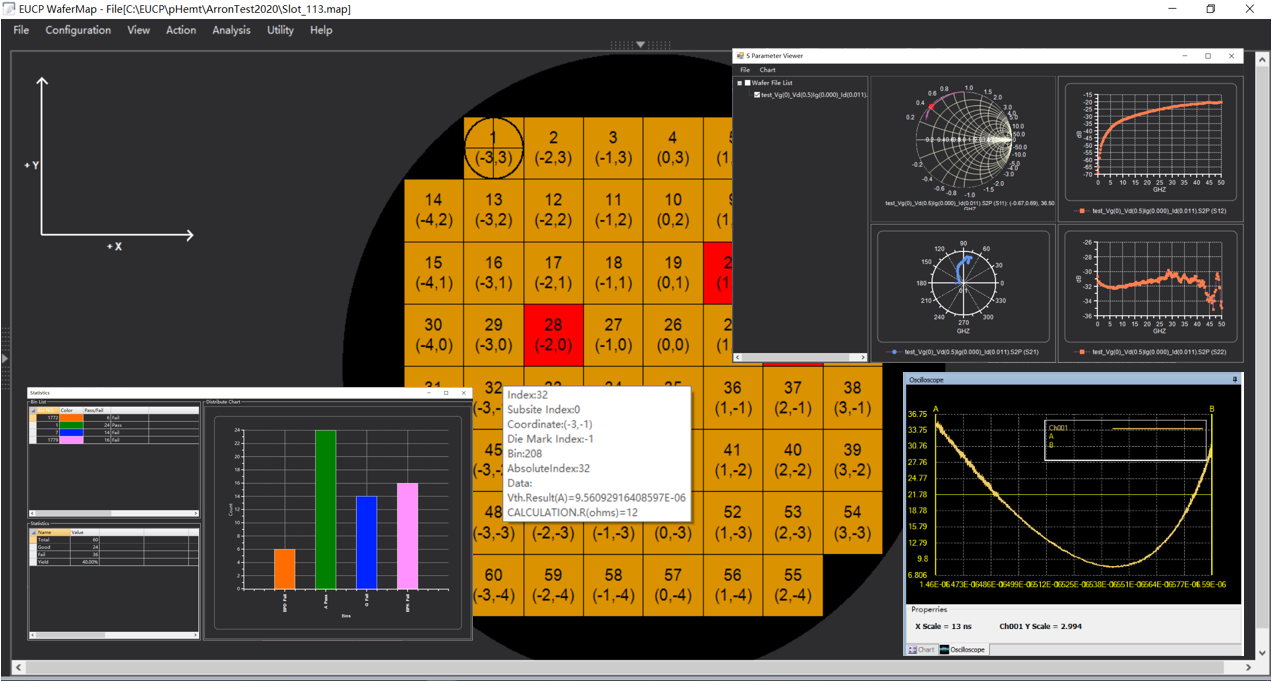1273x682 pixels.
Task: Click the main window horizontal scrollbar right arrow
Action: point(1247,667)
